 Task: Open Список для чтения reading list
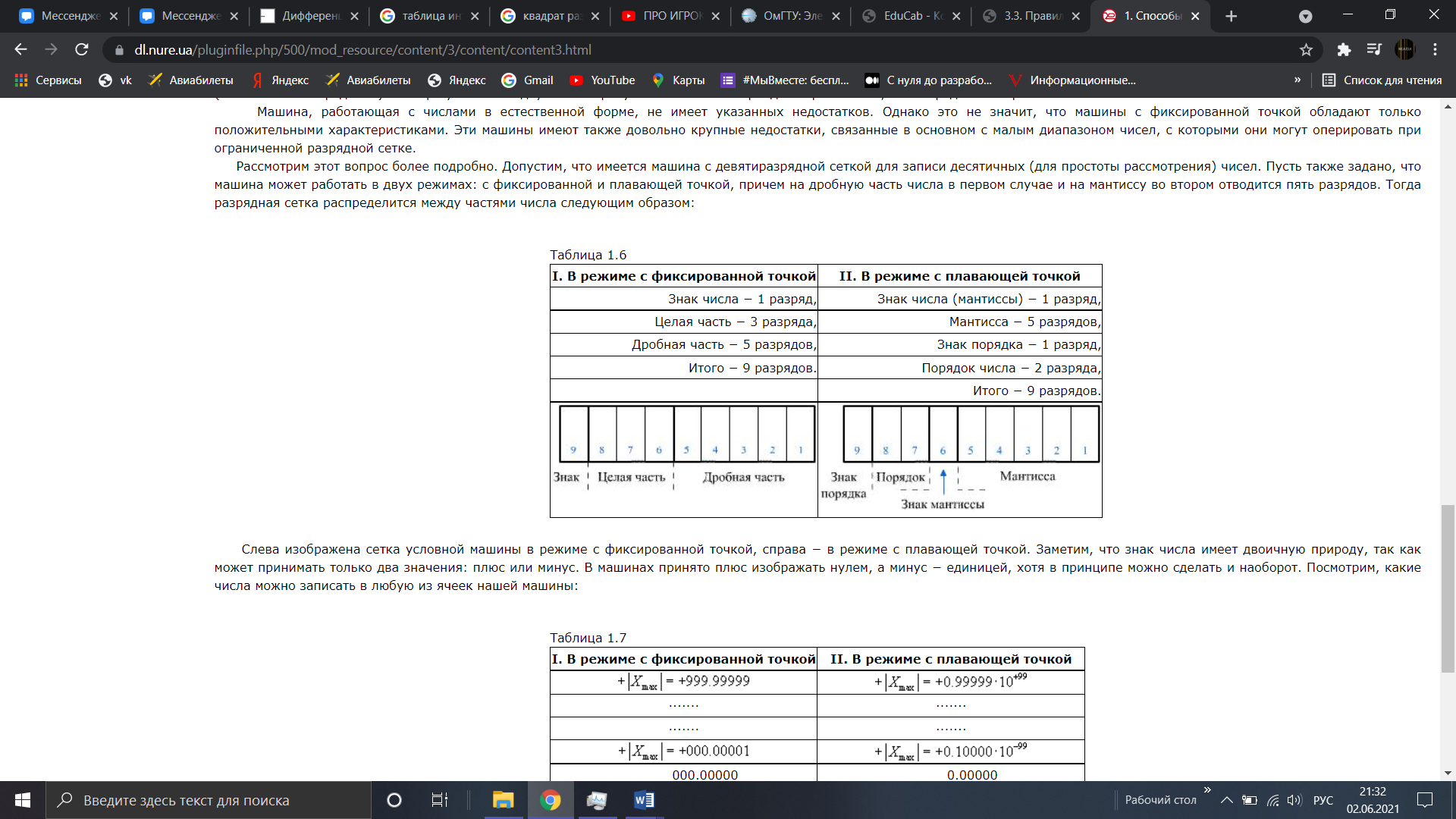tap(1382, 80)
